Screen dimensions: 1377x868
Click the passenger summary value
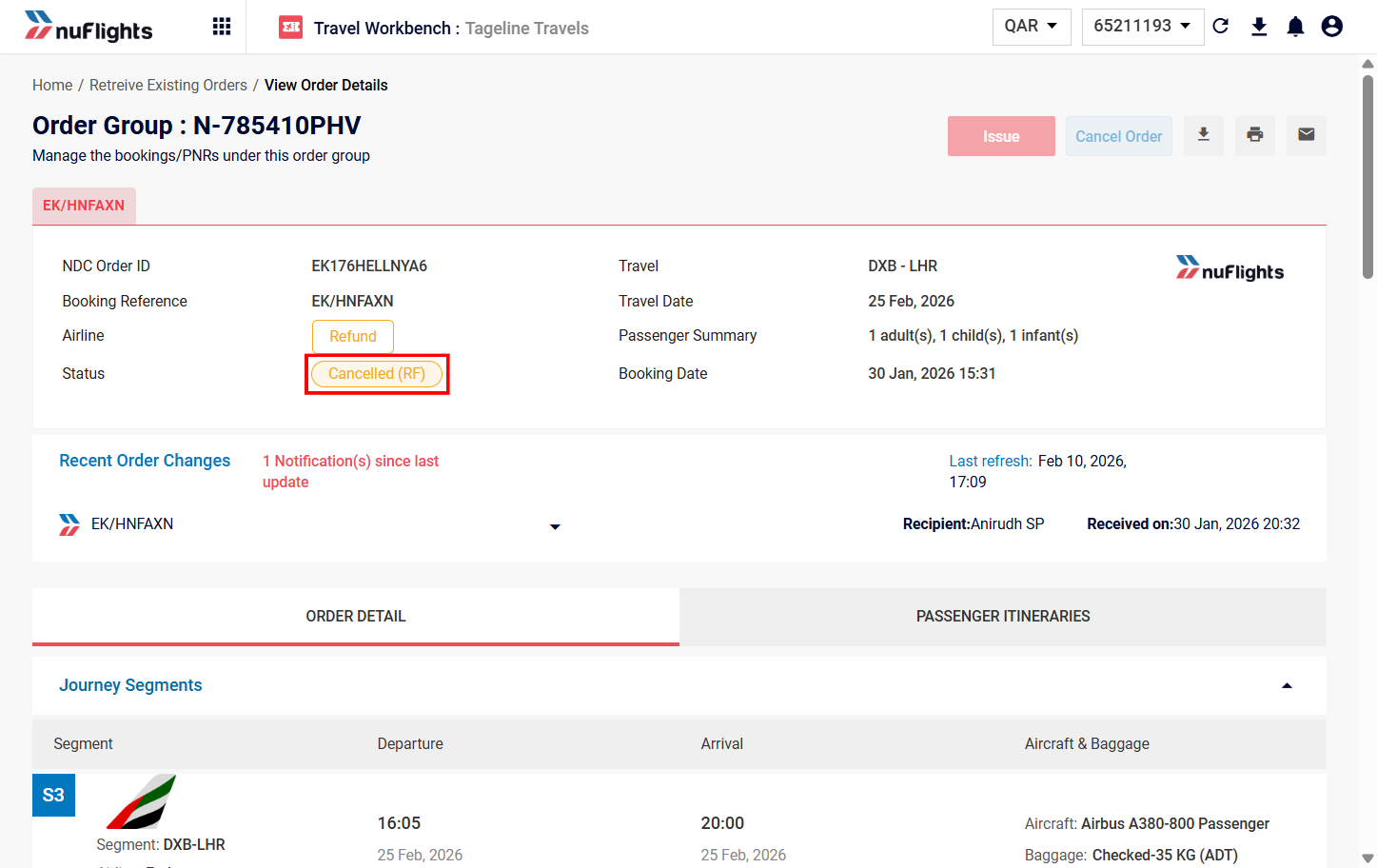[974, 336]
